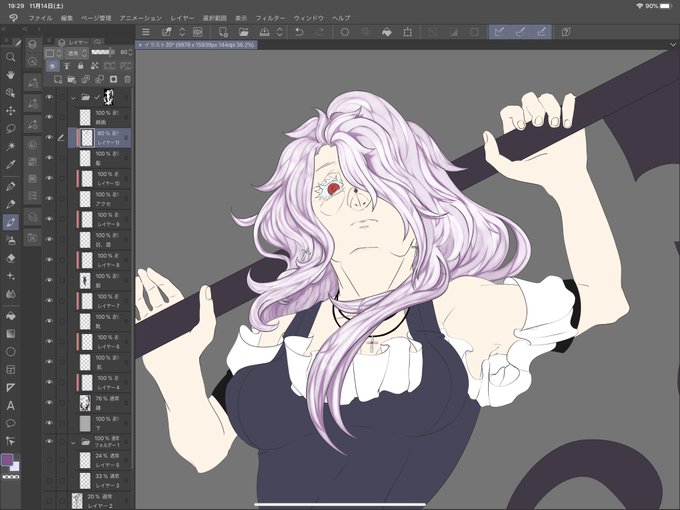Collapse the フォルダー1 folder chevron
Image resolution: width=680 pixels, height=510 pixels.
(73, 443)
